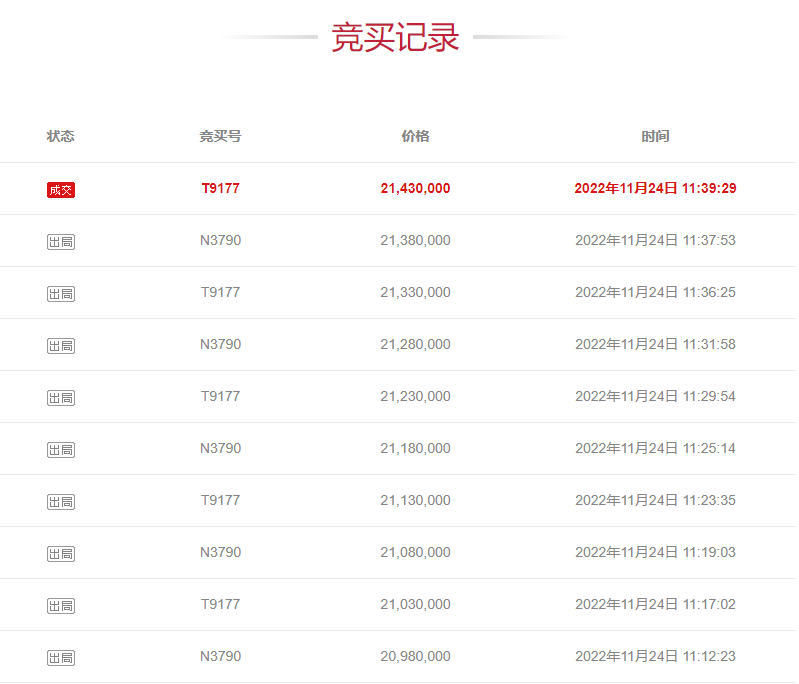
Task: Click the 出局 badge for the 21,080,000 bid
Action: tap(61, 554)
